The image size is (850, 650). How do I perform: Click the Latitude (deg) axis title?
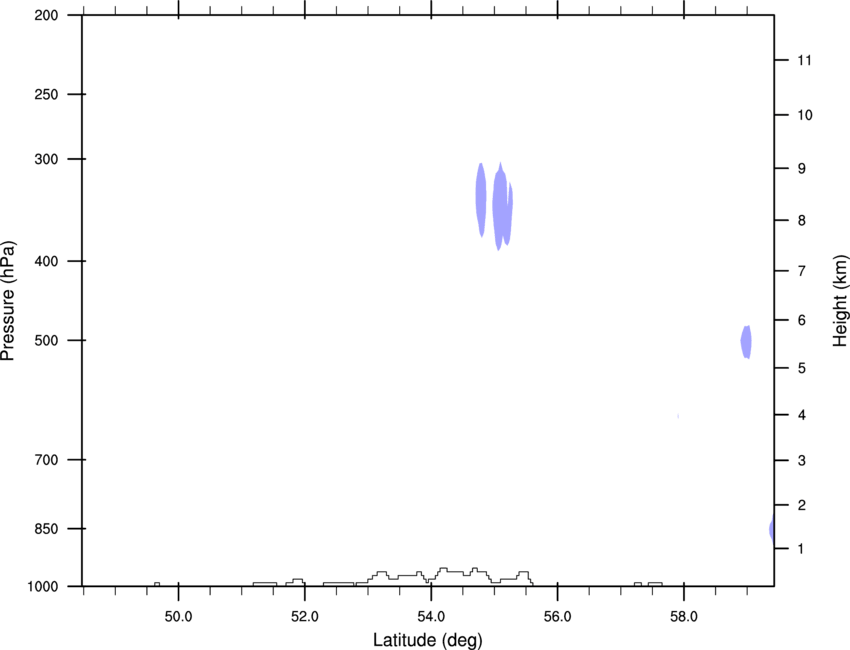coord(427,640)
